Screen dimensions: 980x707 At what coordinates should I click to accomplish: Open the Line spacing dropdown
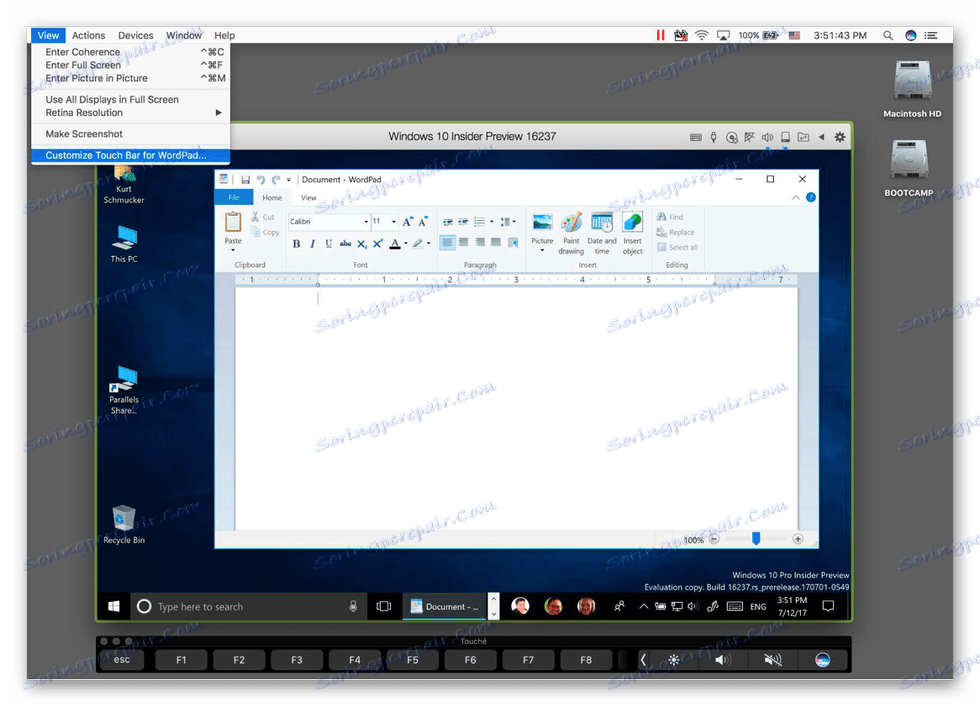508,222
